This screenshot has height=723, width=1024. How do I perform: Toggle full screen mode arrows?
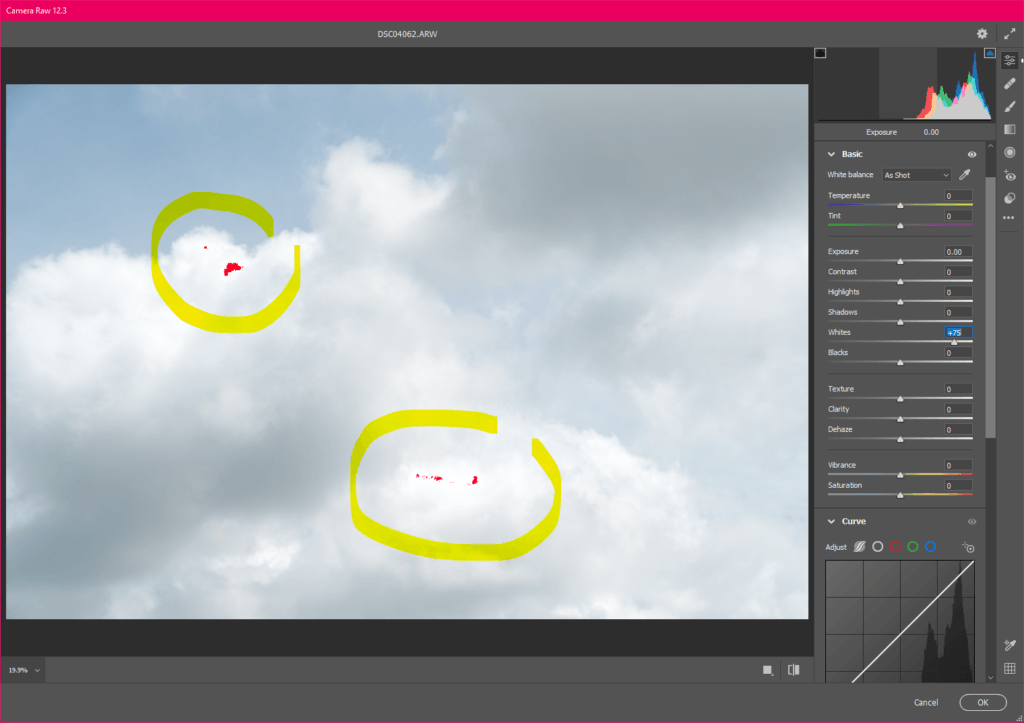(1010, 34)
